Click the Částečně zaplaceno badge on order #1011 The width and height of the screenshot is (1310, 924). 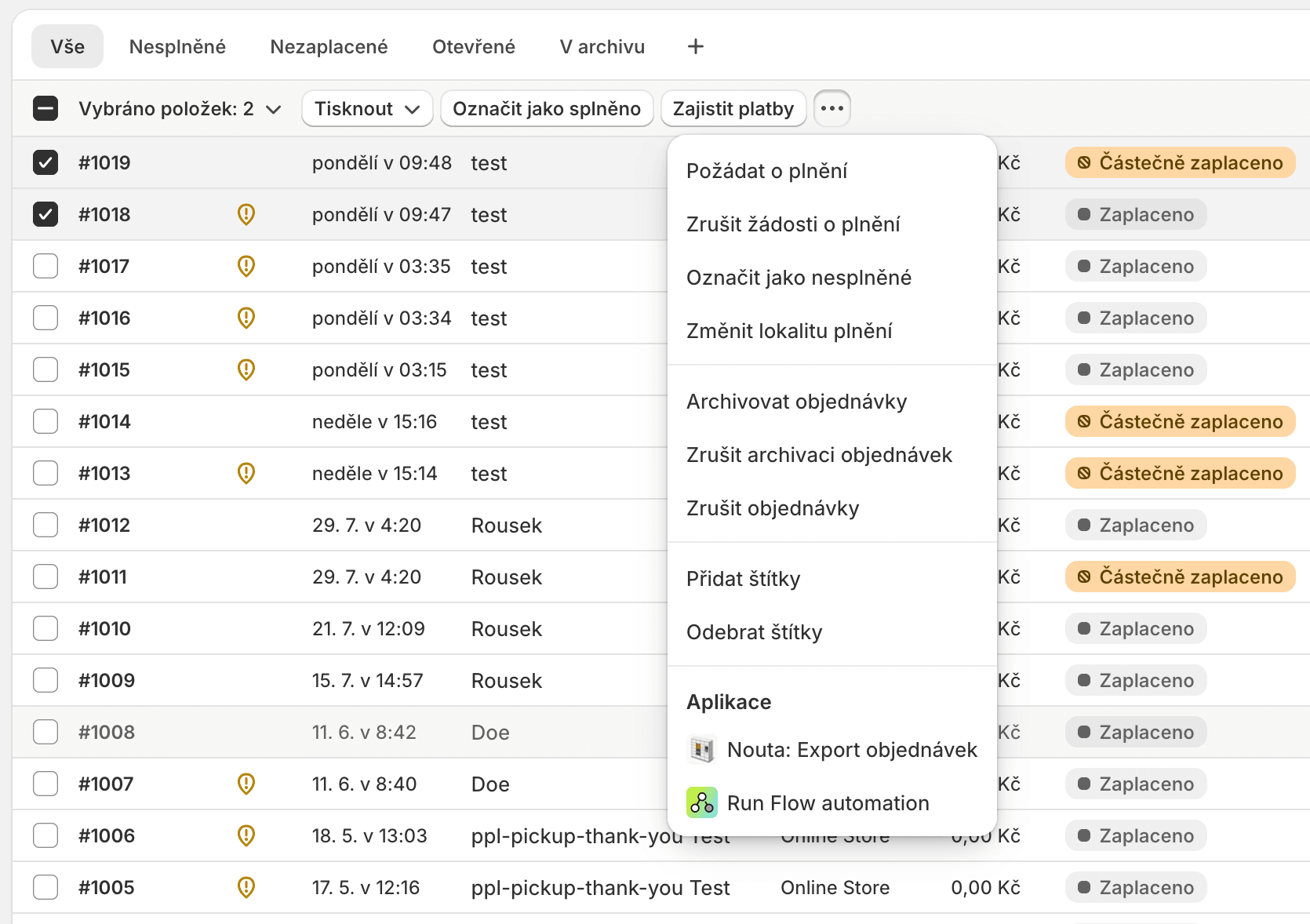pyautogui.click(x=1180, y=577)
